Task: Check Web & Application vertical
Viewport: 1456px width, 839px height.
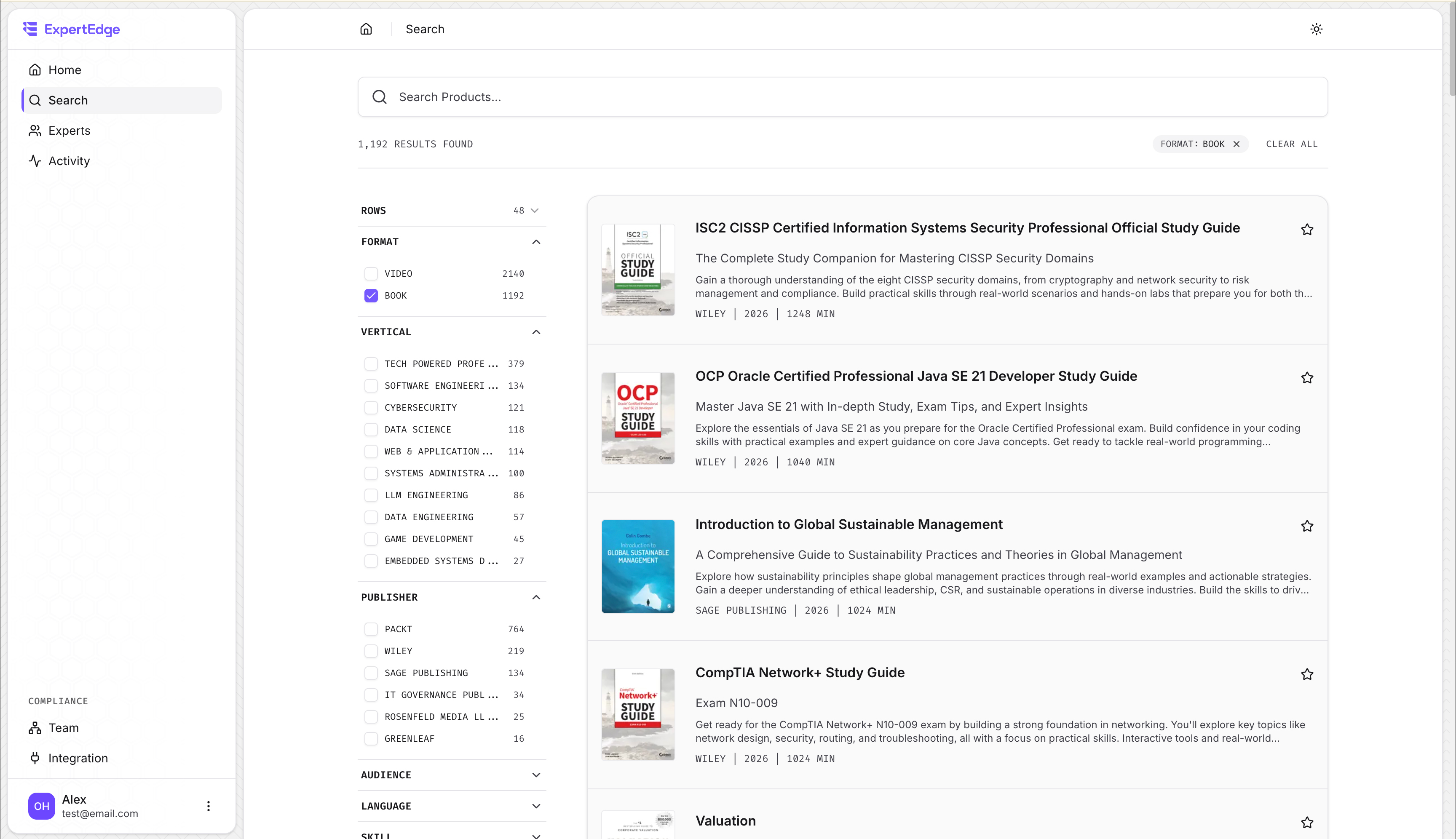Action: pyautogui.click(x=371, y=451)
